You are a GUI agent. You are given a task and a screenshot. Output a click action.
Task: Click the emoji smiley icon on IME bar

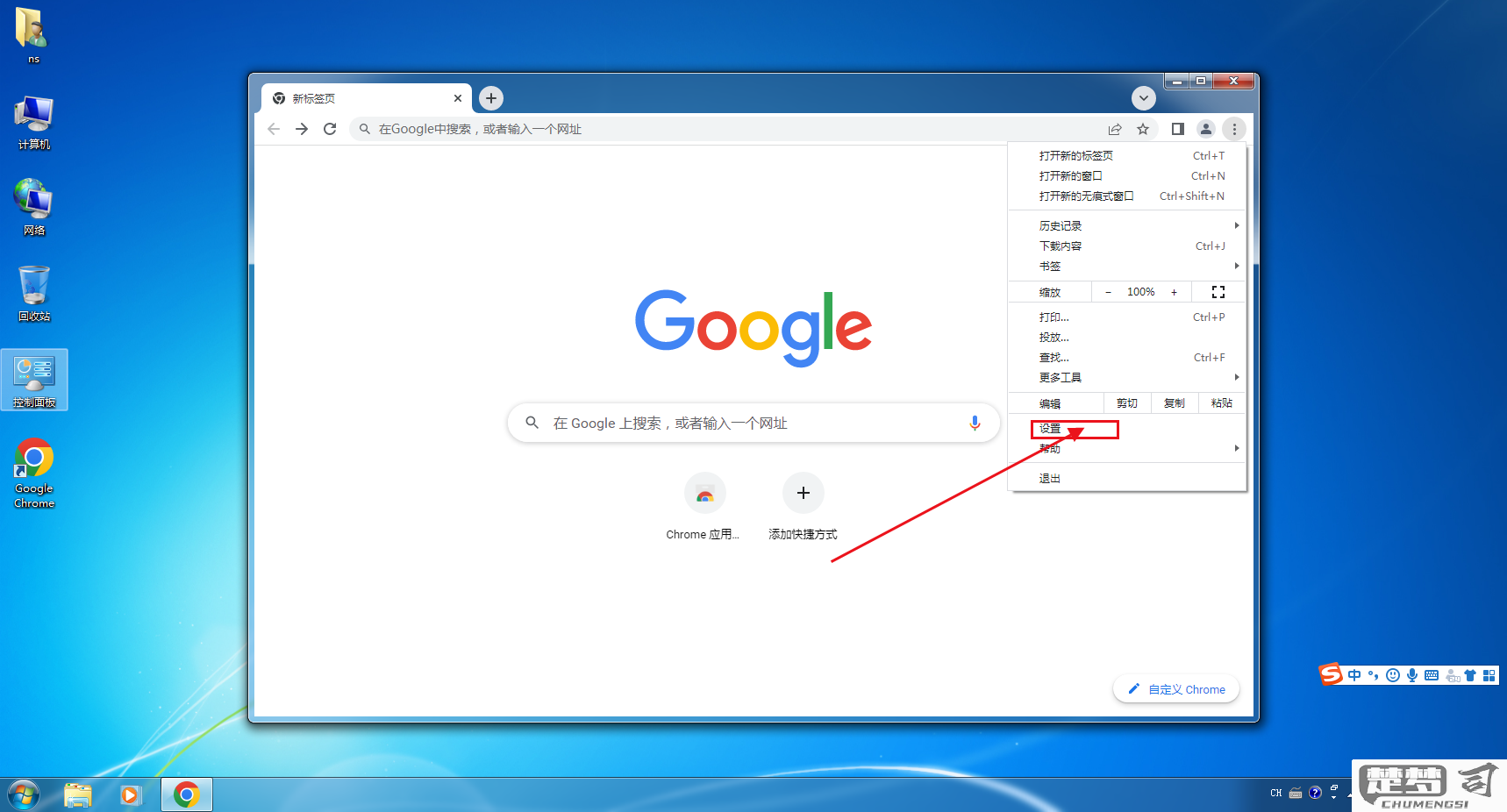click(x=1393, y=675)
